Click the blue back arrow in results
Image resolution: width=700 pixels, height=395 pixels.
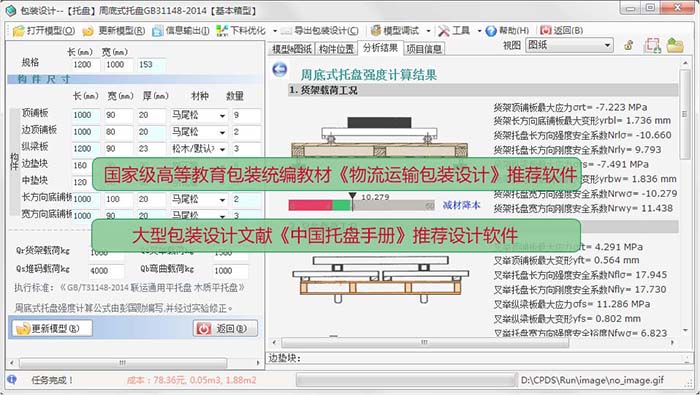click(x=280, y=70)
